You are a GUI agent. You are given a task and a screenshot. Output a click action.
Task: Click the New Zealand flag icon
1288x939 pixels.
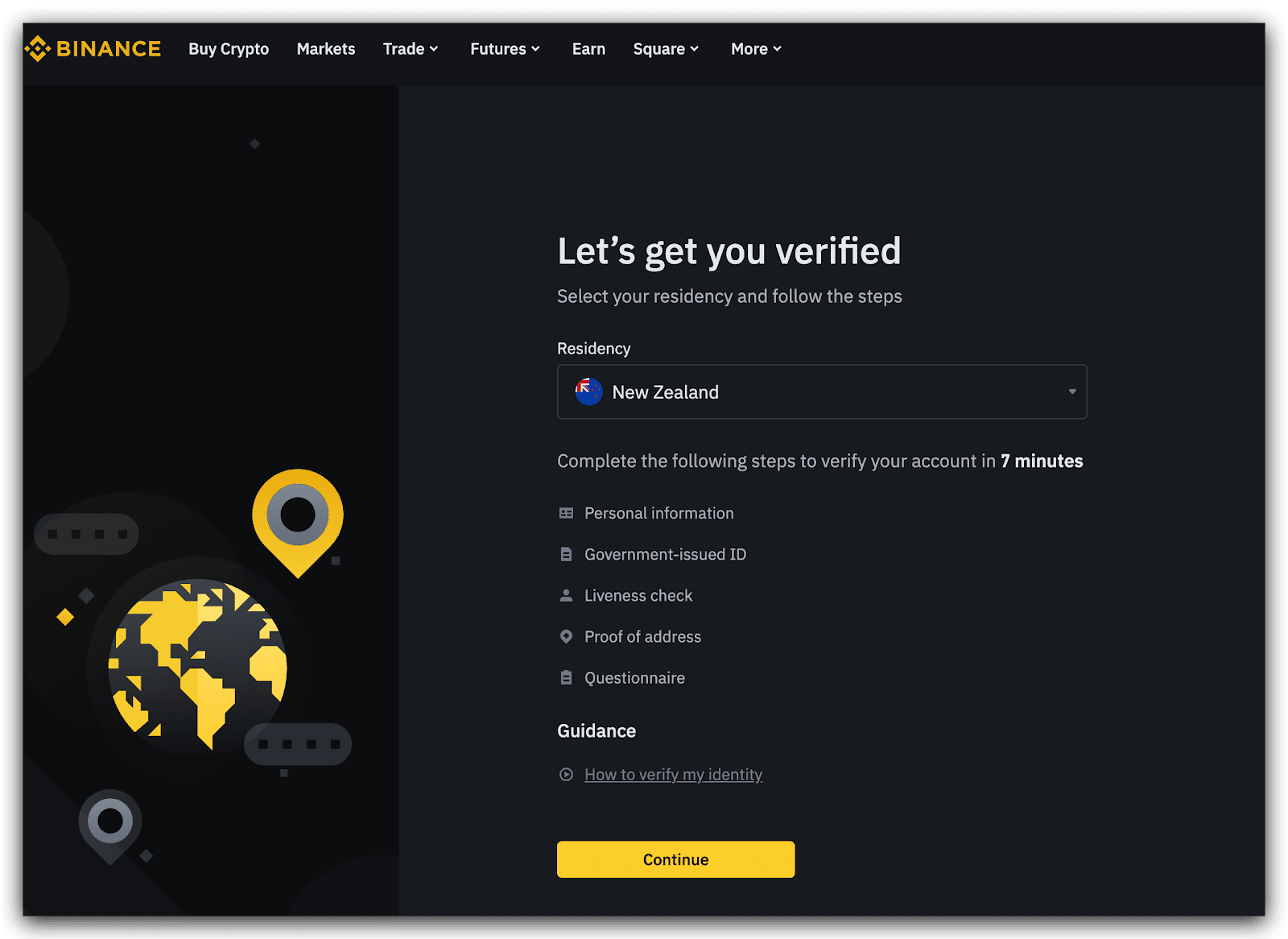588,392
